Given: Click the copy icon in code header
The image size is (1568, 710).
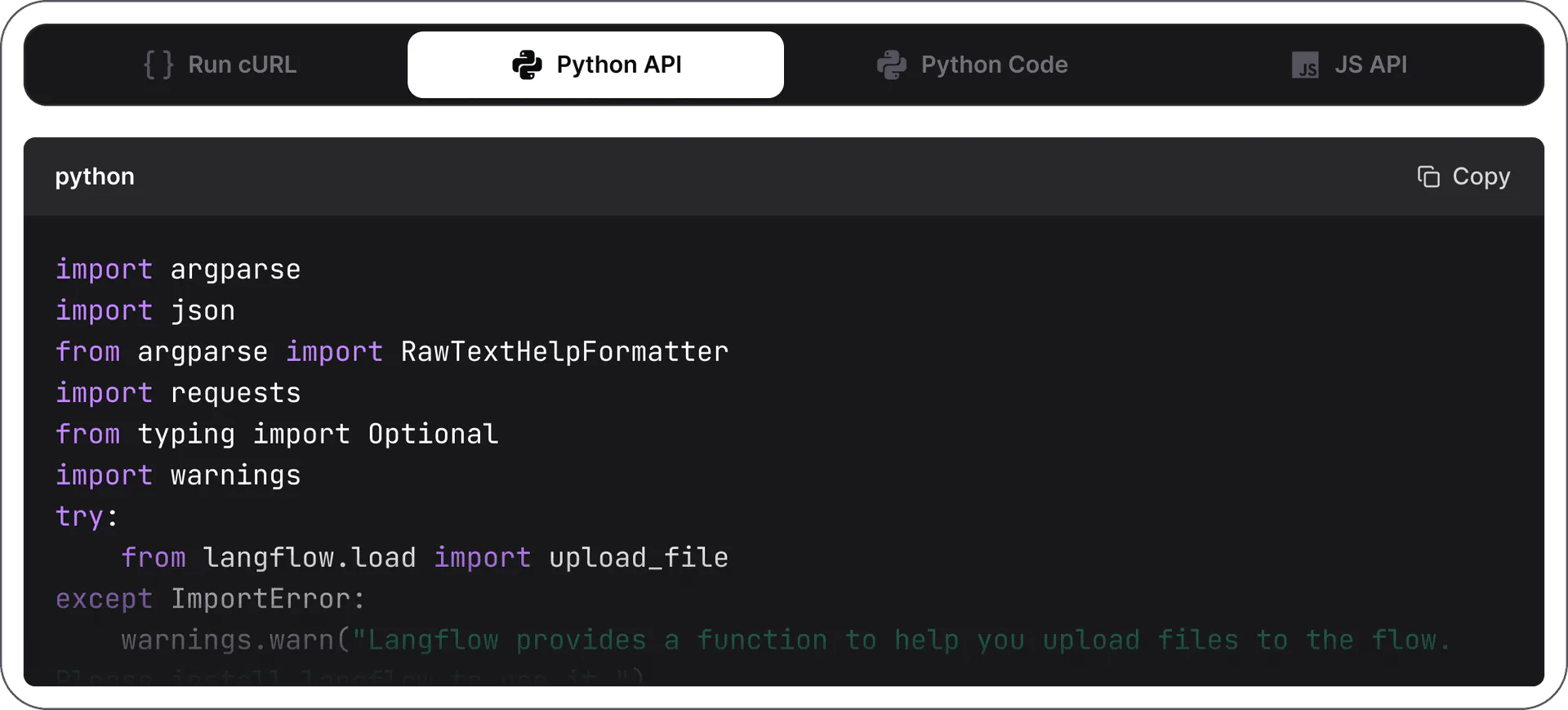Looking at the screenshot, I should (x=1428, y=176).
